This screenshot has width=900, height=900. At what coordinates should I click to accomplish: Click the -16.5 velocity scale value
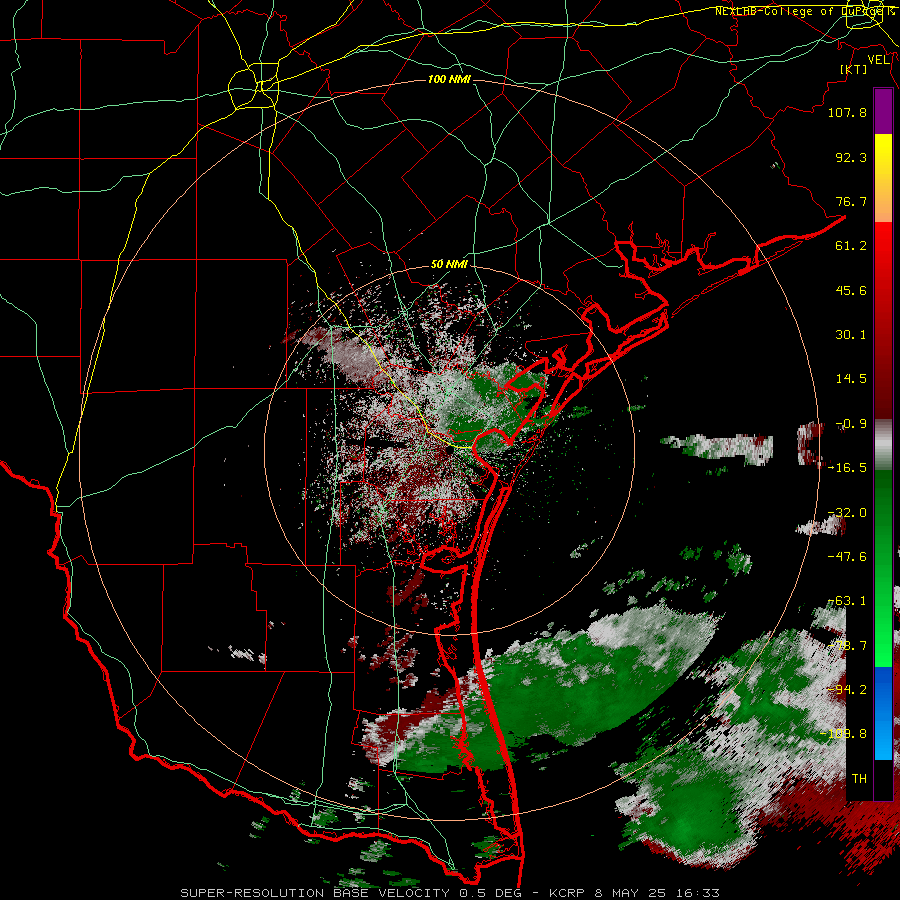tap(847, 468)
